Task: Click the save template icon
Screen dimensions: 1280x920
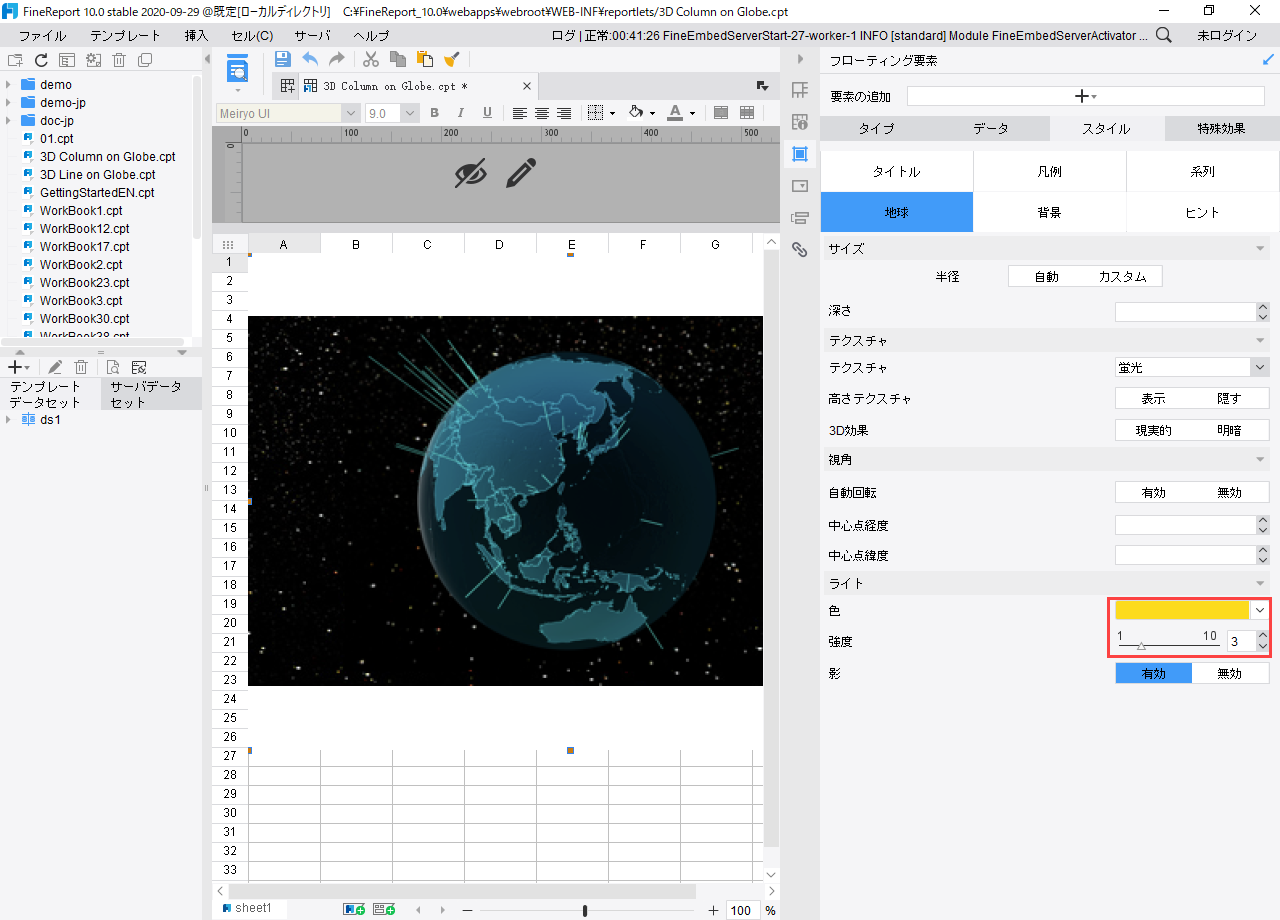Action: point(283,59)
